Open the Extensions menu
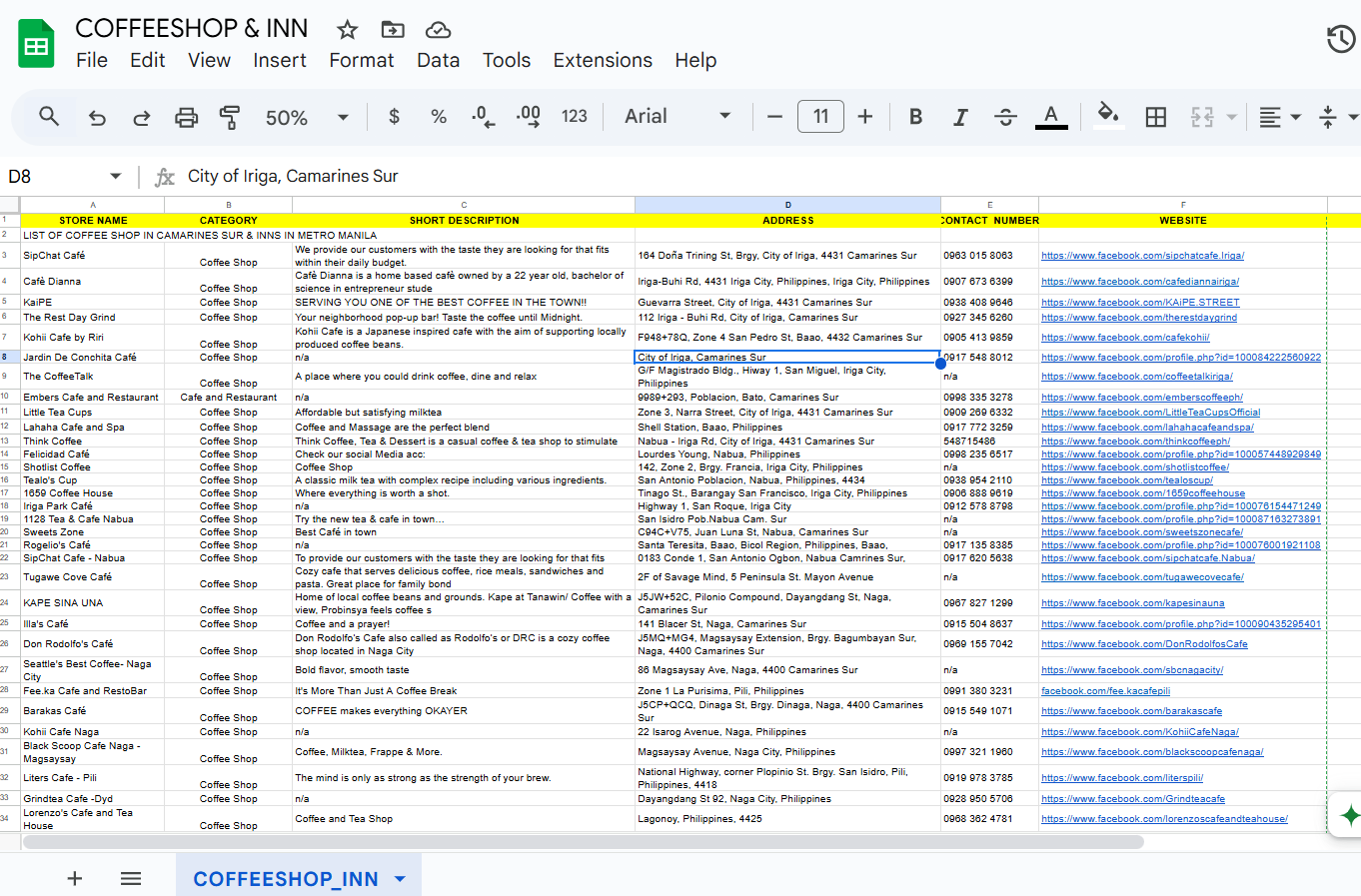 (603, 60)
